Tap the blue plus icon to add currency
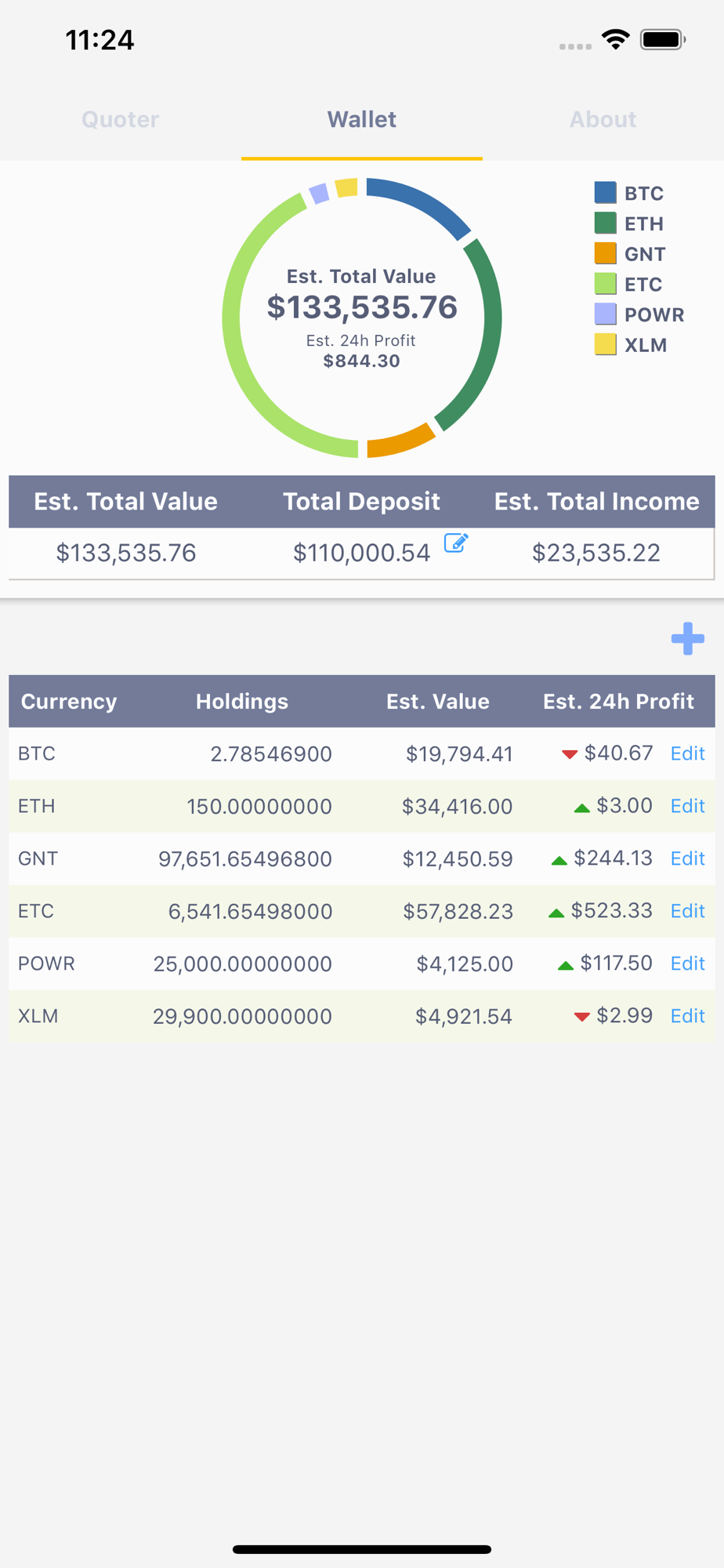Image resolution: width=724 pixels, height=1568 pixels. [x=687, y=638]
